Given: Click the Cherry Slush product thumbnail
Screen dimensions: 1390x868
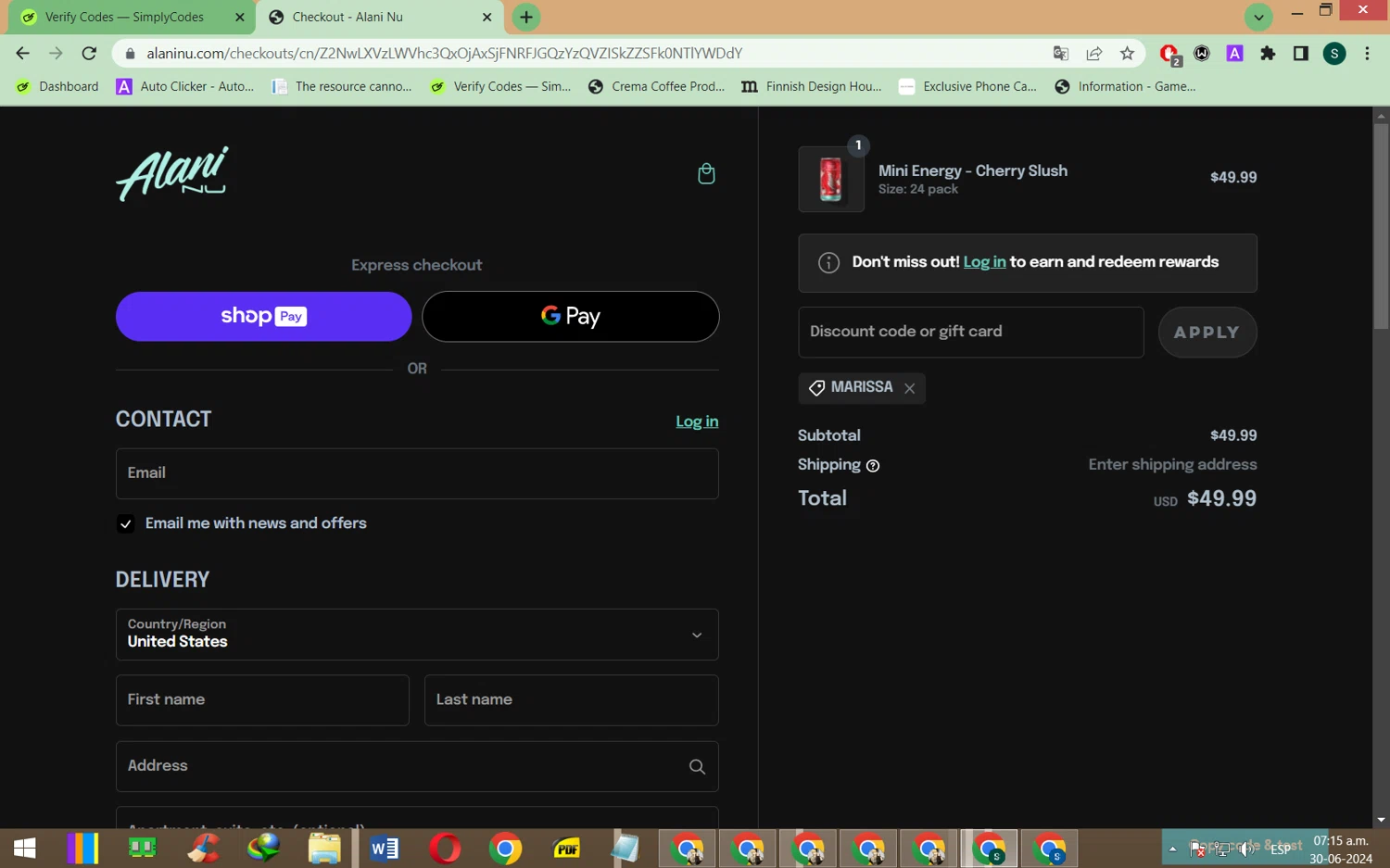Looking at the screenshot, I should tap(831, 179).
